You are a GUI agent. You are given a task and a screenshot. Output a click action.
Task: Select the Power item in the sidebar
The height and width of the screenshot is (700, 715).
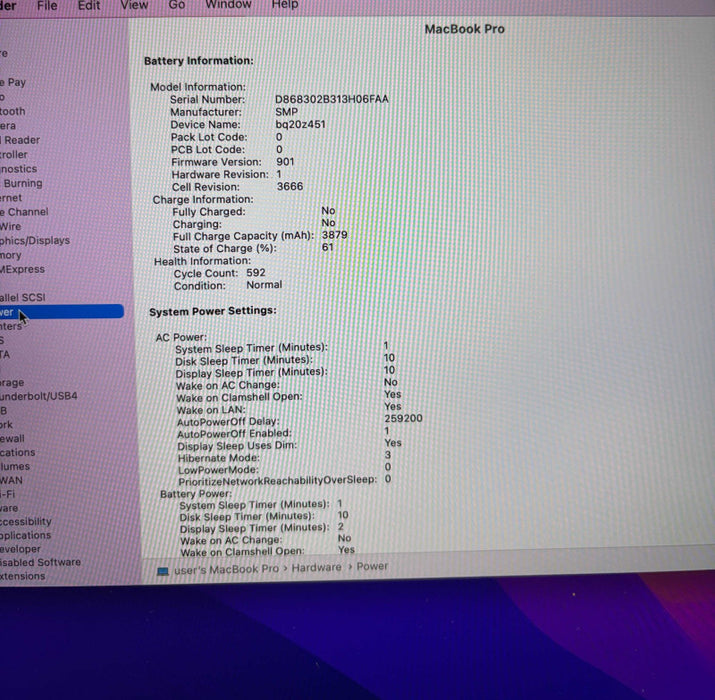tap(62, 311)
